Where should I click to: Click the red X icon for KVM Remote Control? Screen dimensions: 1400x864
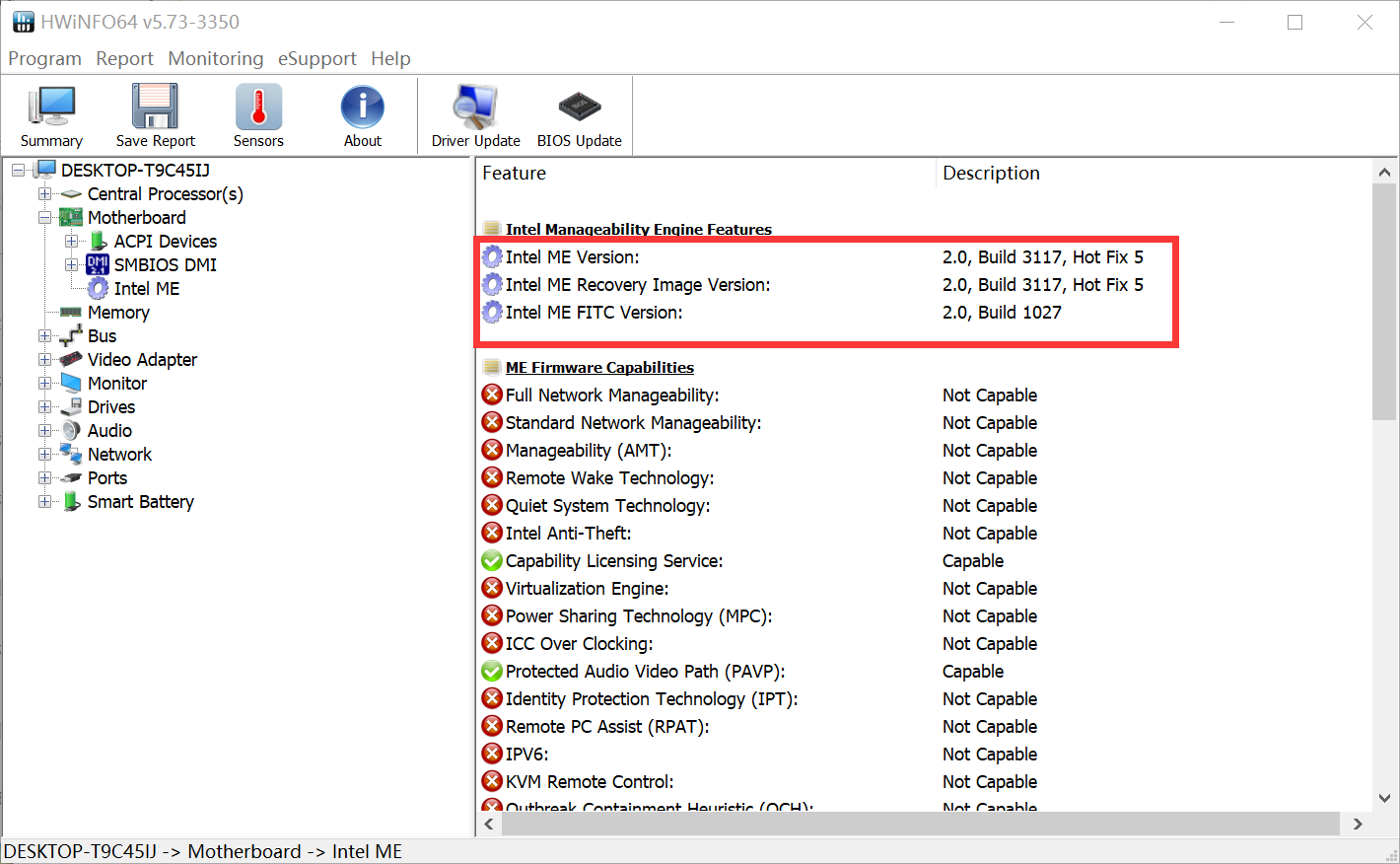(492, 782)
